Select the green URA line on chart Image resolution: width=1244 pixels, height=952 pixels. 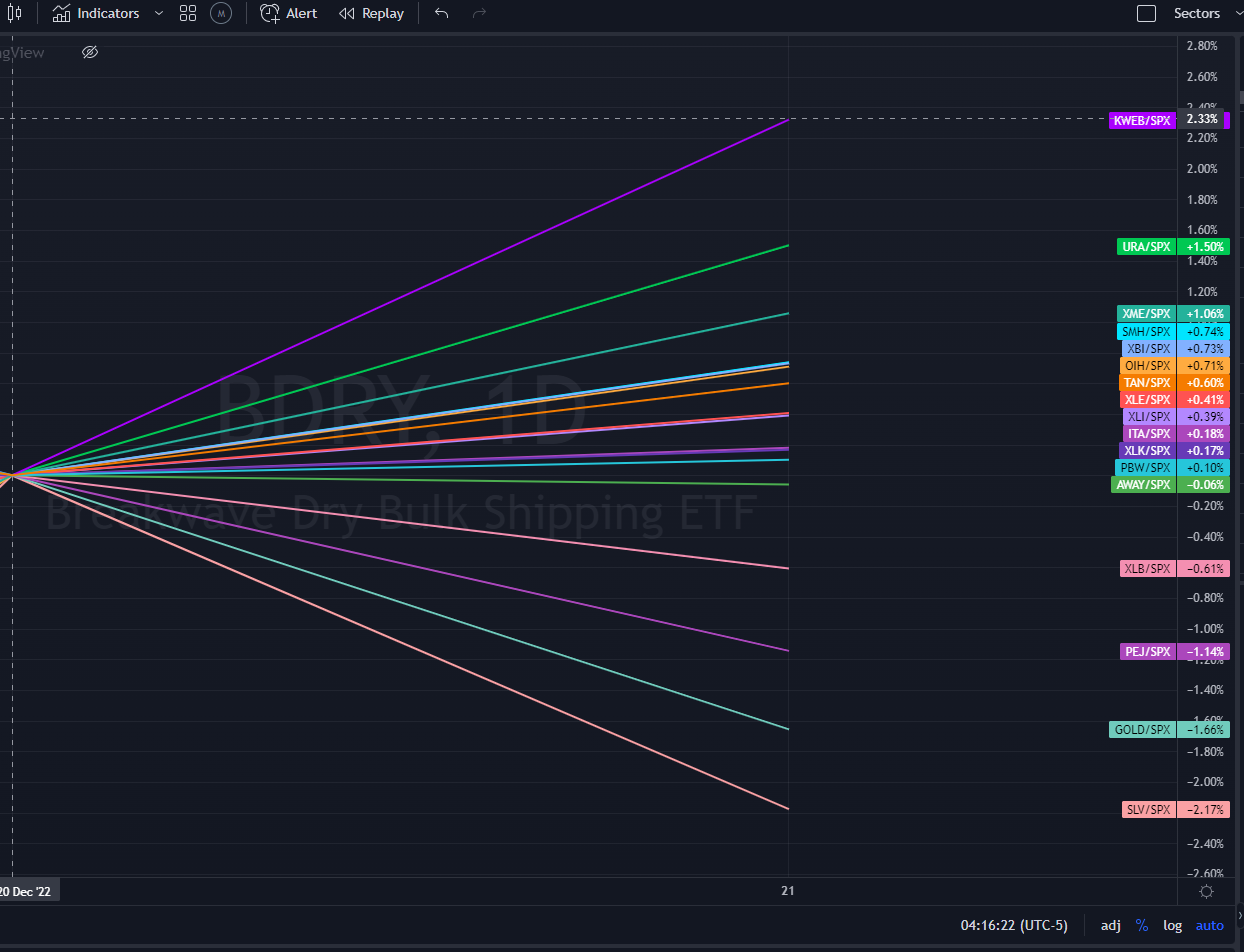coord(400,360)
